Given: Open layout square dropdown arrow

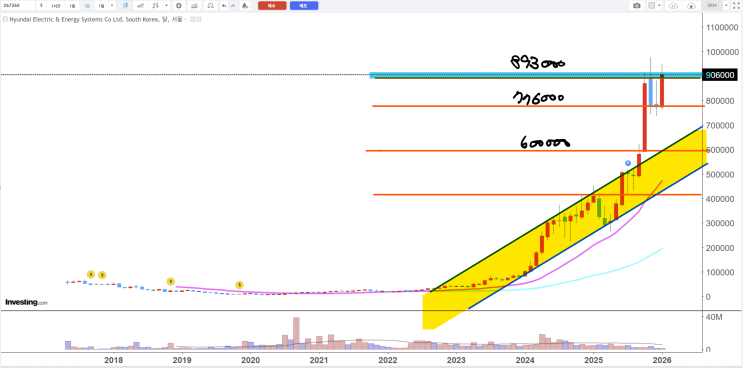Looking at the screenshot, I should pyautogui.click(x=659, y=6).
